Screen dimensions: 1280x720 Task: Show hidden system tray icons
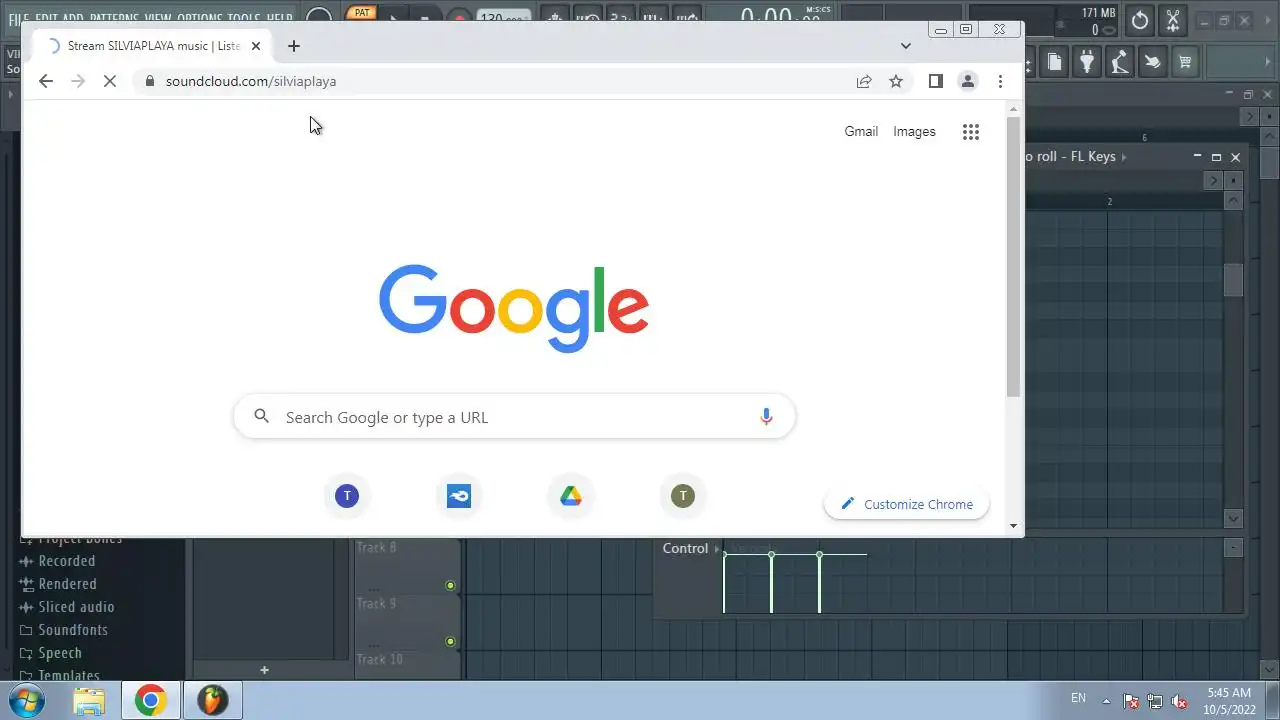pos(1106,701)
